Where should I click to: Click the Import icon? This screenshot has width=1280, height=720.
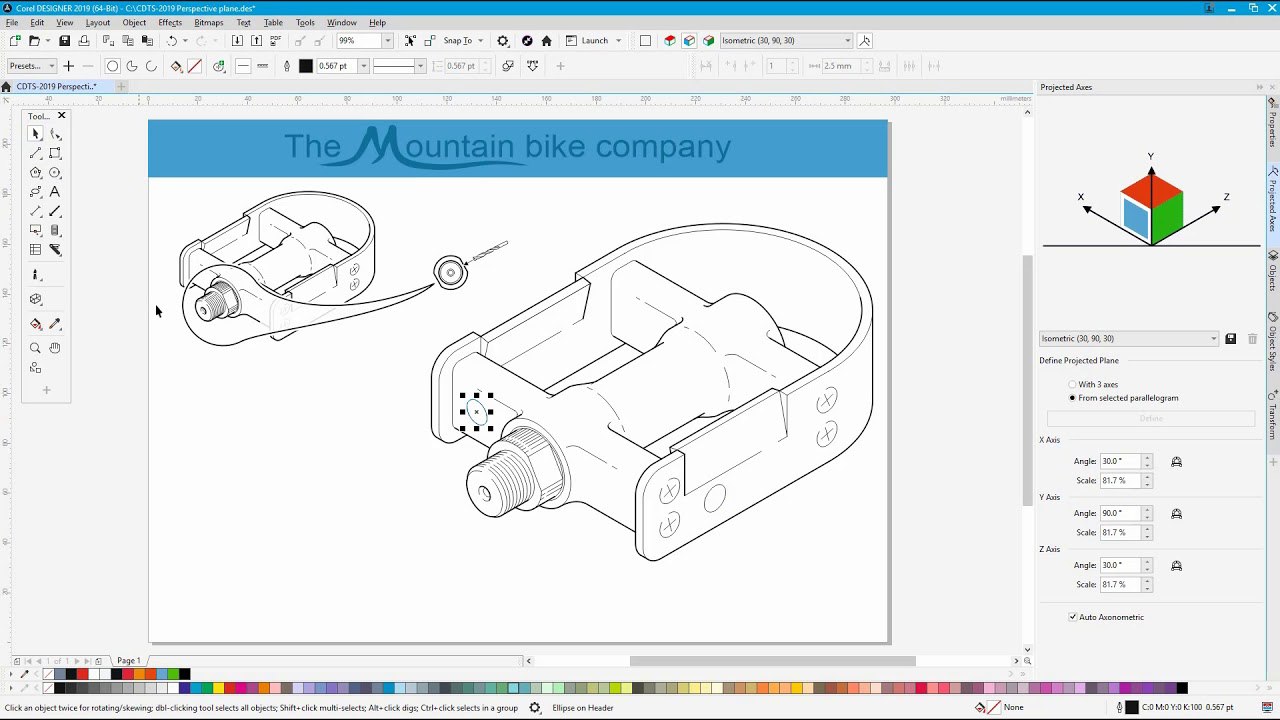tap(237, 41)
